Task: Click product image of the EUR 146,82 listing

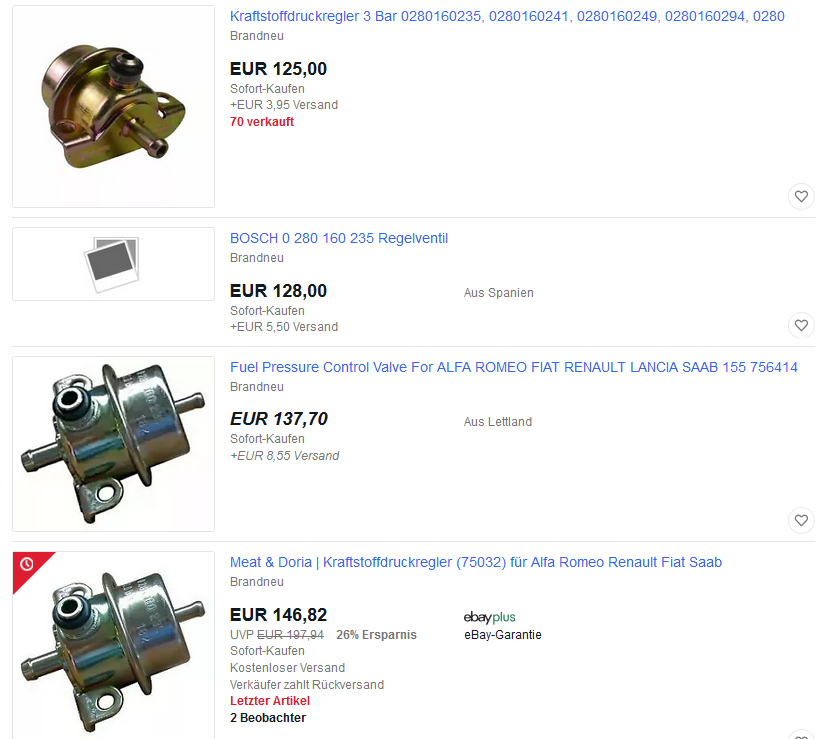Action: pos(113,645)
